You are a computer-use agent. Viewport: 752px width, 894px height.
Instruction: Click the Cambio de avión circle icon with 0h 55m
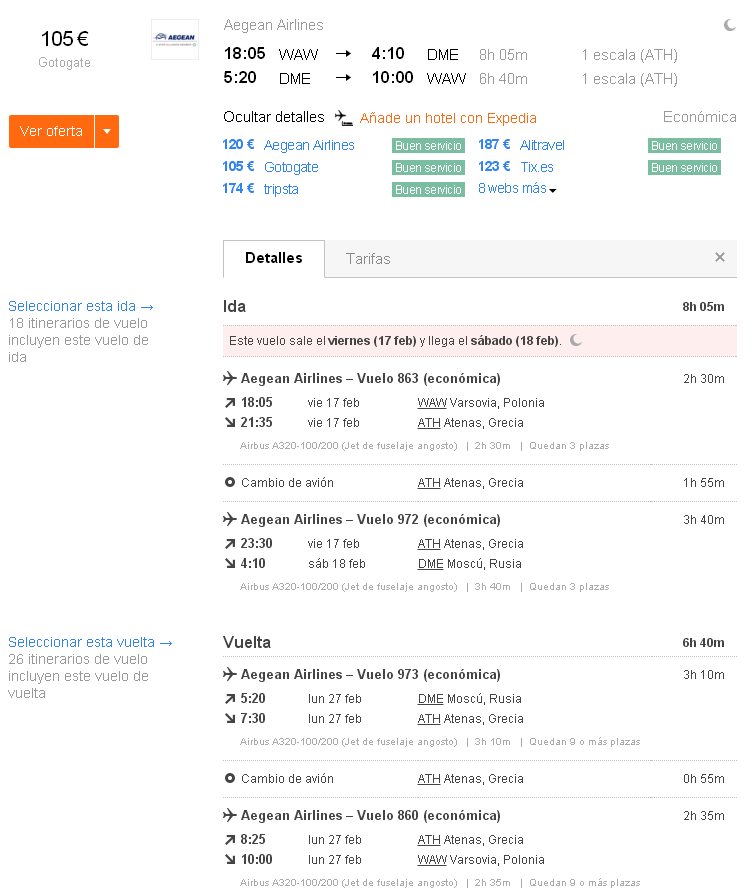coord(230,778)
